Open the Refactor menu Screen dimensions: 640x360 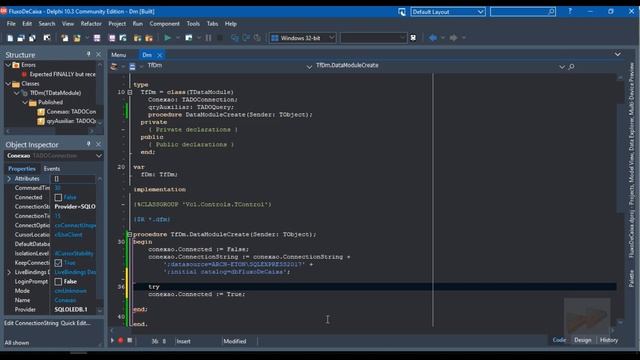coord(91,24)
